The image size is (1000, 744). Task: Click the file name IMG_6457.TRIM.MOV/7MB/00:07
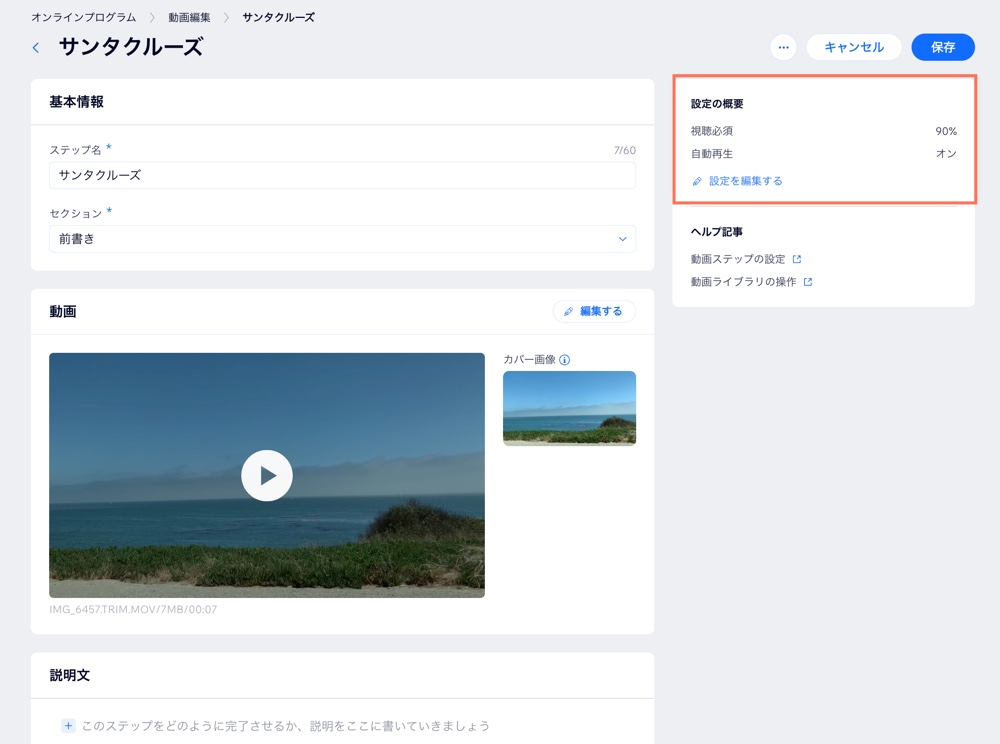[133, 609]
